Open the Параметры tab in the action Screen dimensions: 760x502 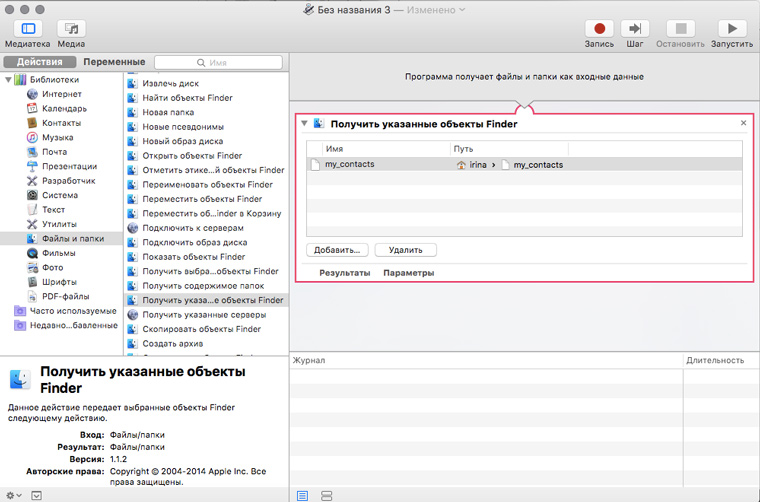(408, 273)
